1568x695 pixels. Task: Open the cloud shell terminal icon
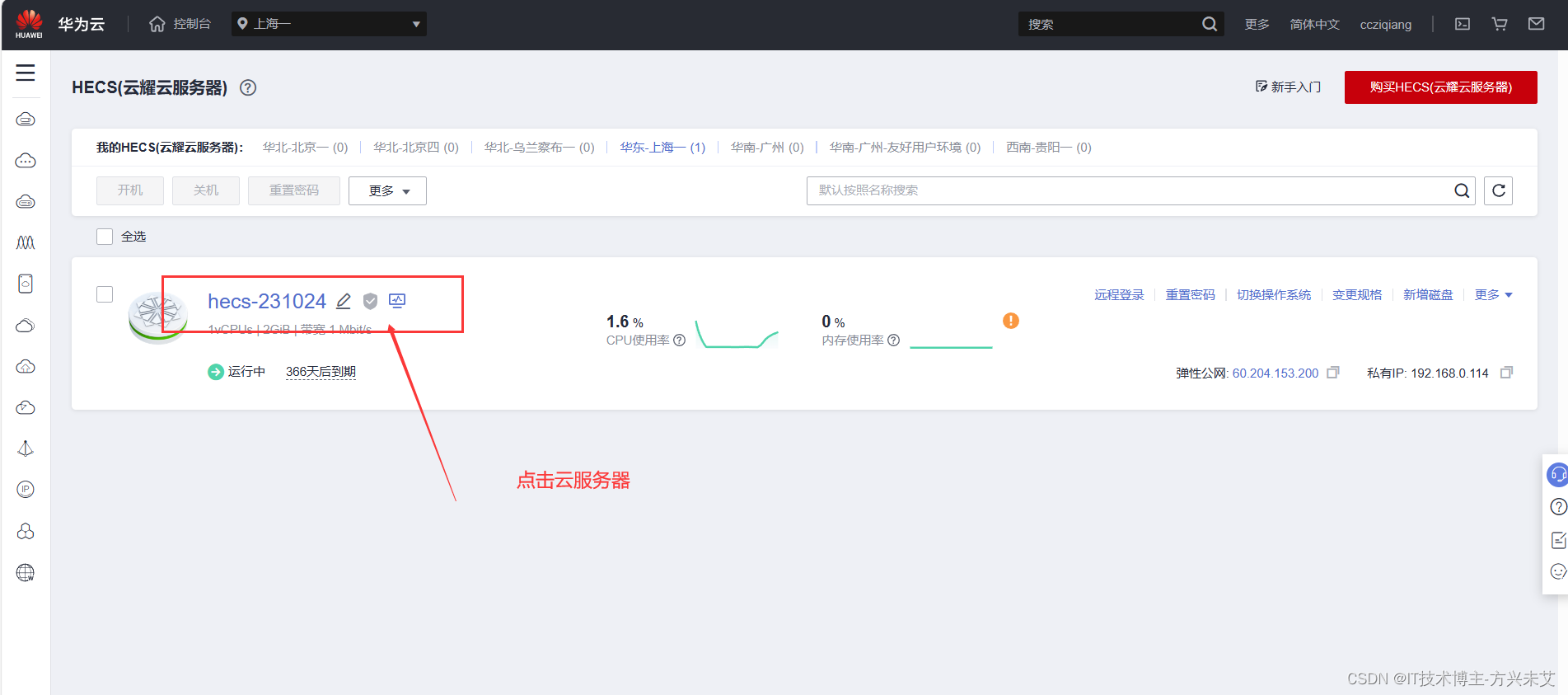(x=1463, y=24)
